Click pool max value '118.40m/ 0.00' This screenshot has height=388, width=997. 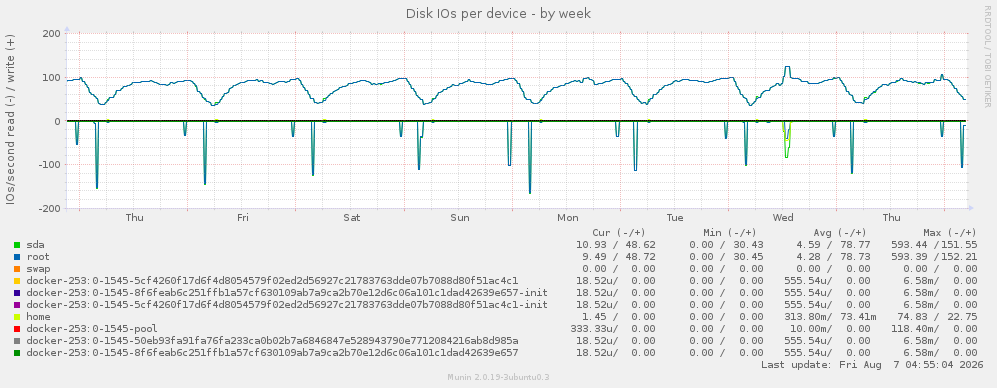point(935,329)
